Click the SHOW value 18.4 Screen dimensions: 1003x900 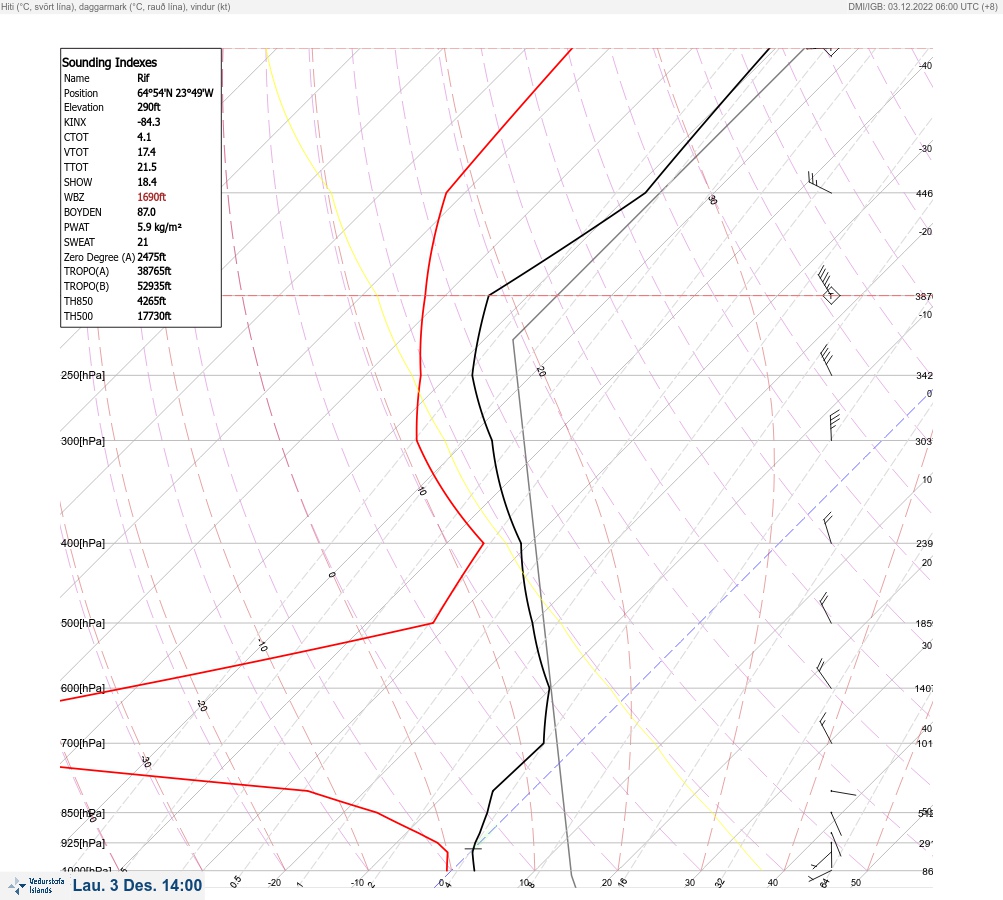pos(147,182)
